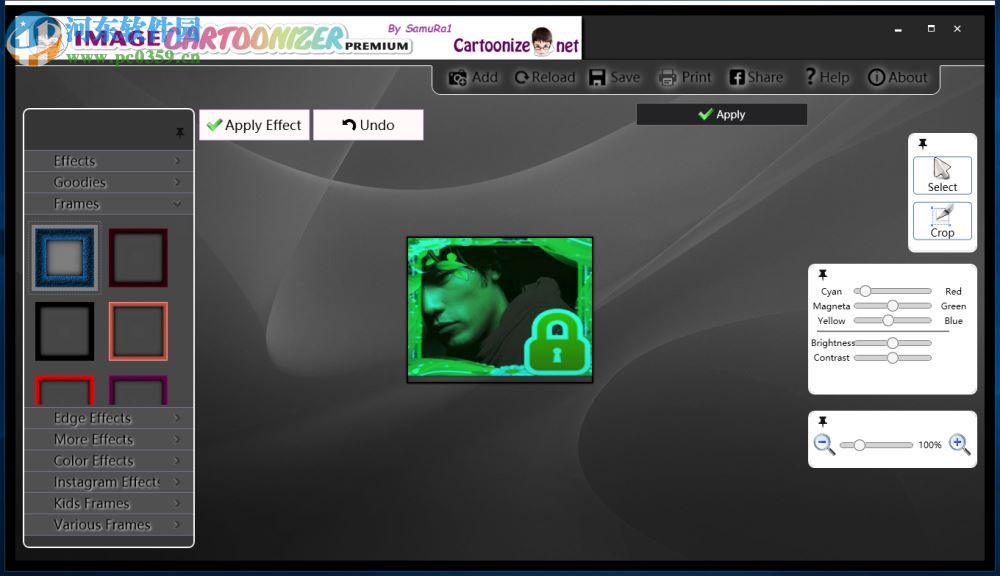The height and width of the screenshot is (576, 1000).
Task: Select the dark maroon frame thumbnail
Action: [138, 258]
